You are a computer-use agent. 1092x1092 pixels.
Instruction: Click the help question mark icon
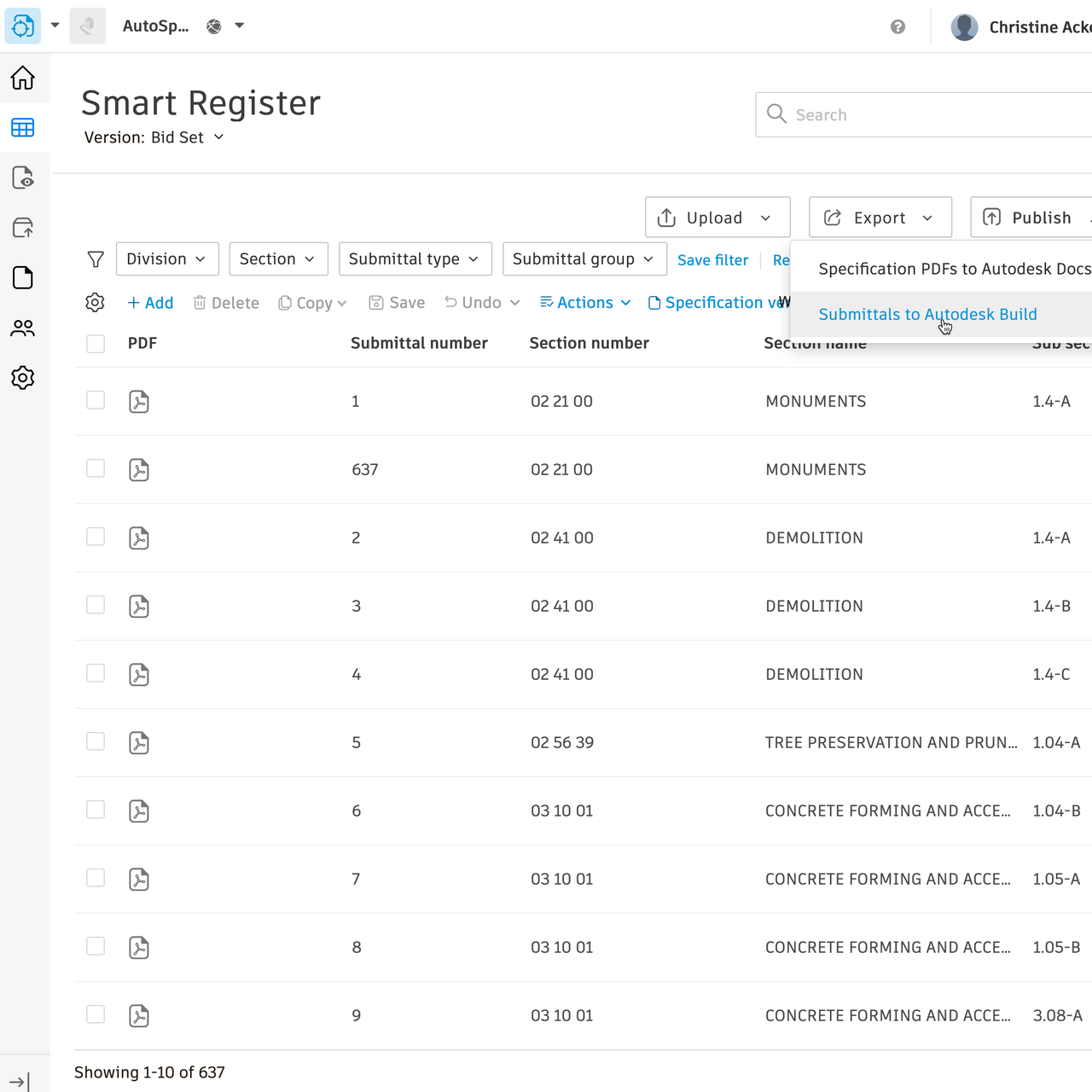point(897,27)
